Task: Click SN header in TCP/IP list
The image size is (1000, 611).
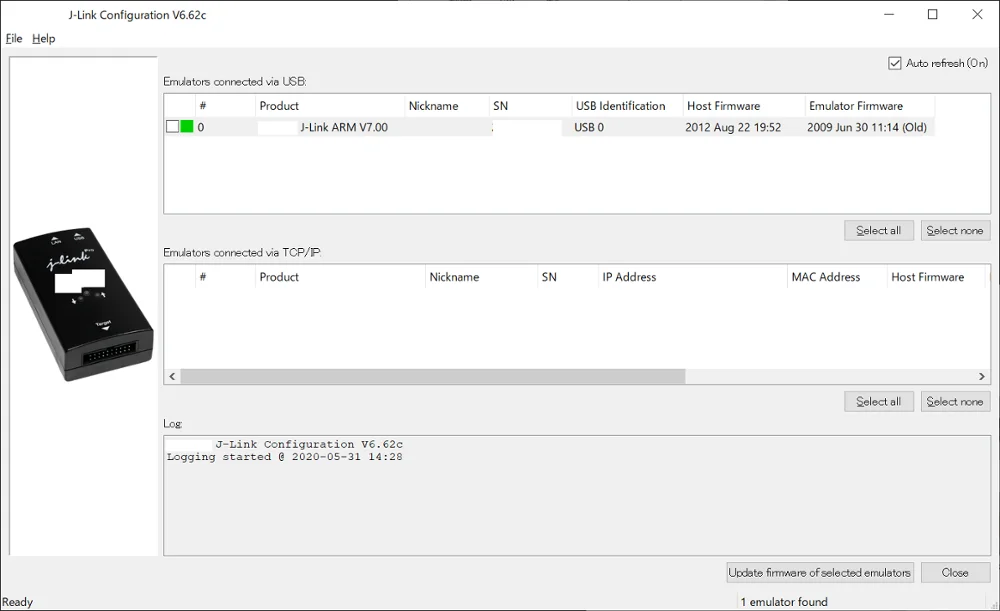Action: coord(568,277)
